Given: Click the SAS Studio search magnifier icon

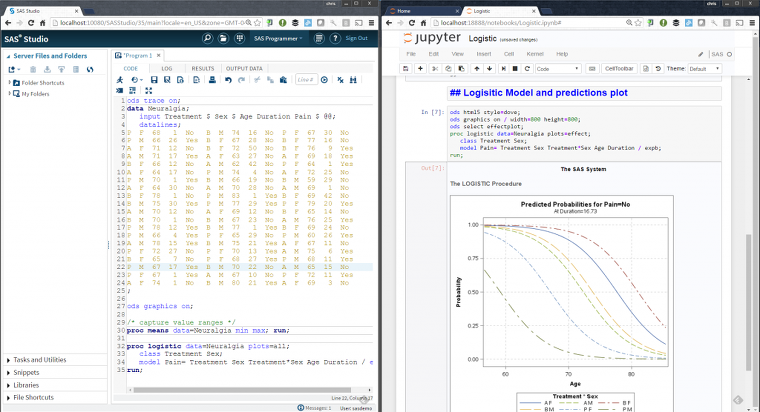Looking at the screenshot, I should (x=207, y=38).
